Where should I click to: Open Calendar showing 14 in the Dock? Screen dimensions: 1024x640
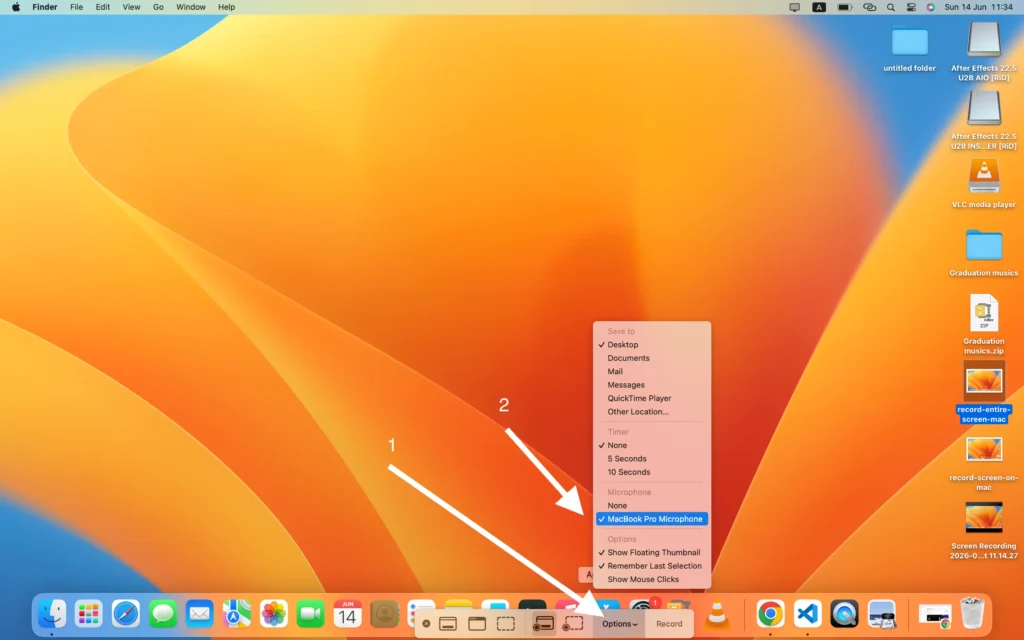(x=347, y=614)
